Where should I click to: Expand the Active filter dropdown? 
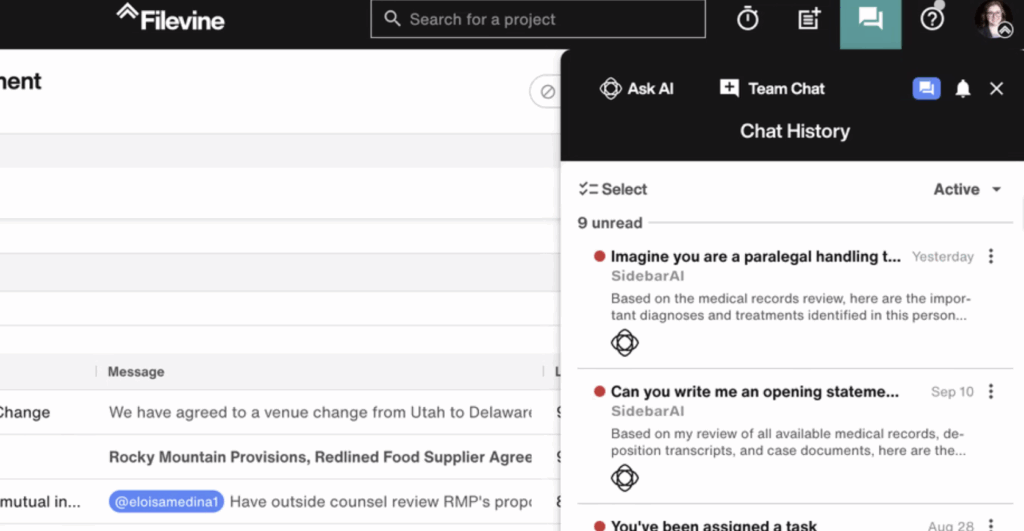pyautogui.click(x=967, y=189)
